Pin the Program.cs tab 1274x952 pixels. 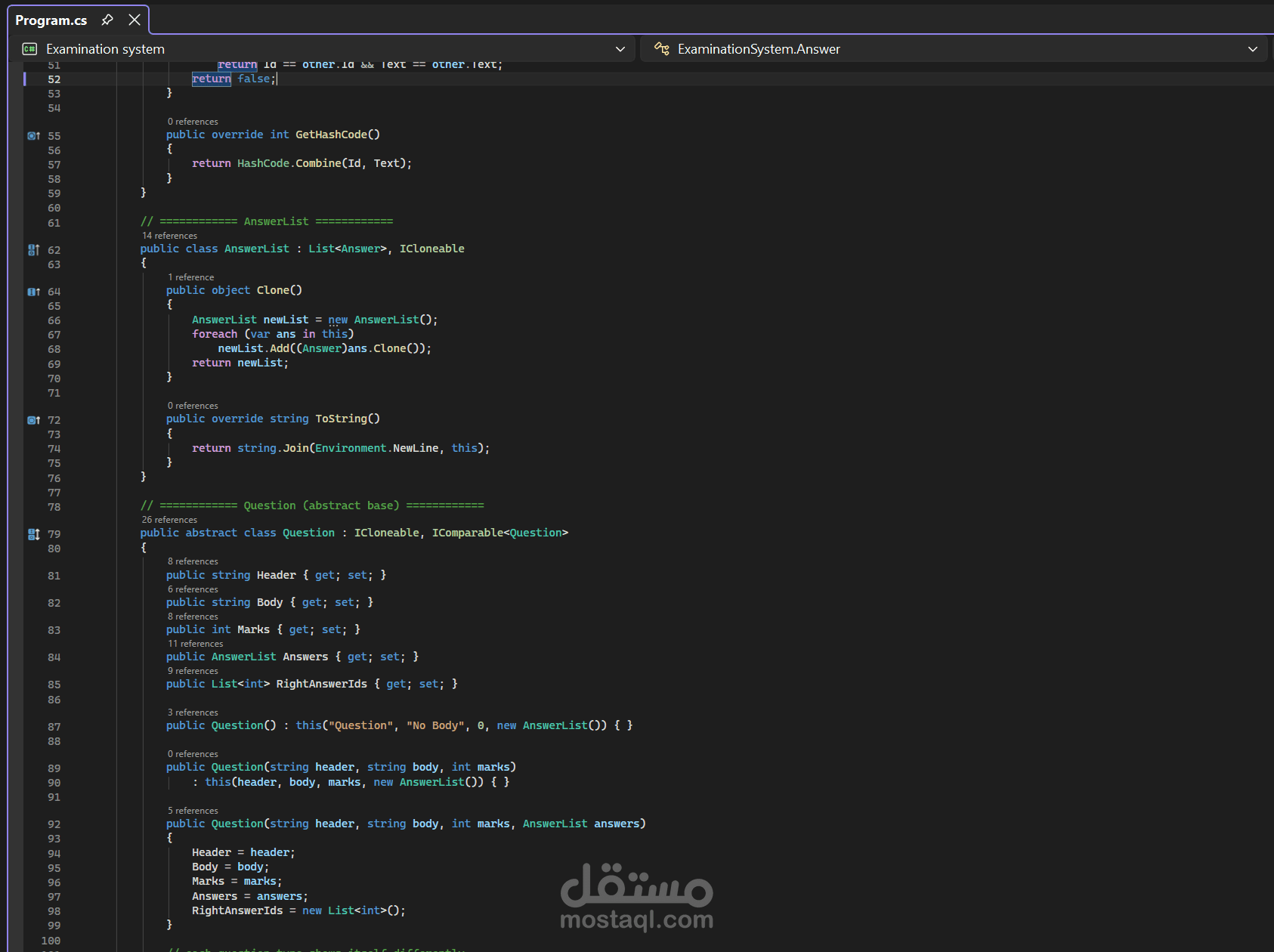[107, 20]
